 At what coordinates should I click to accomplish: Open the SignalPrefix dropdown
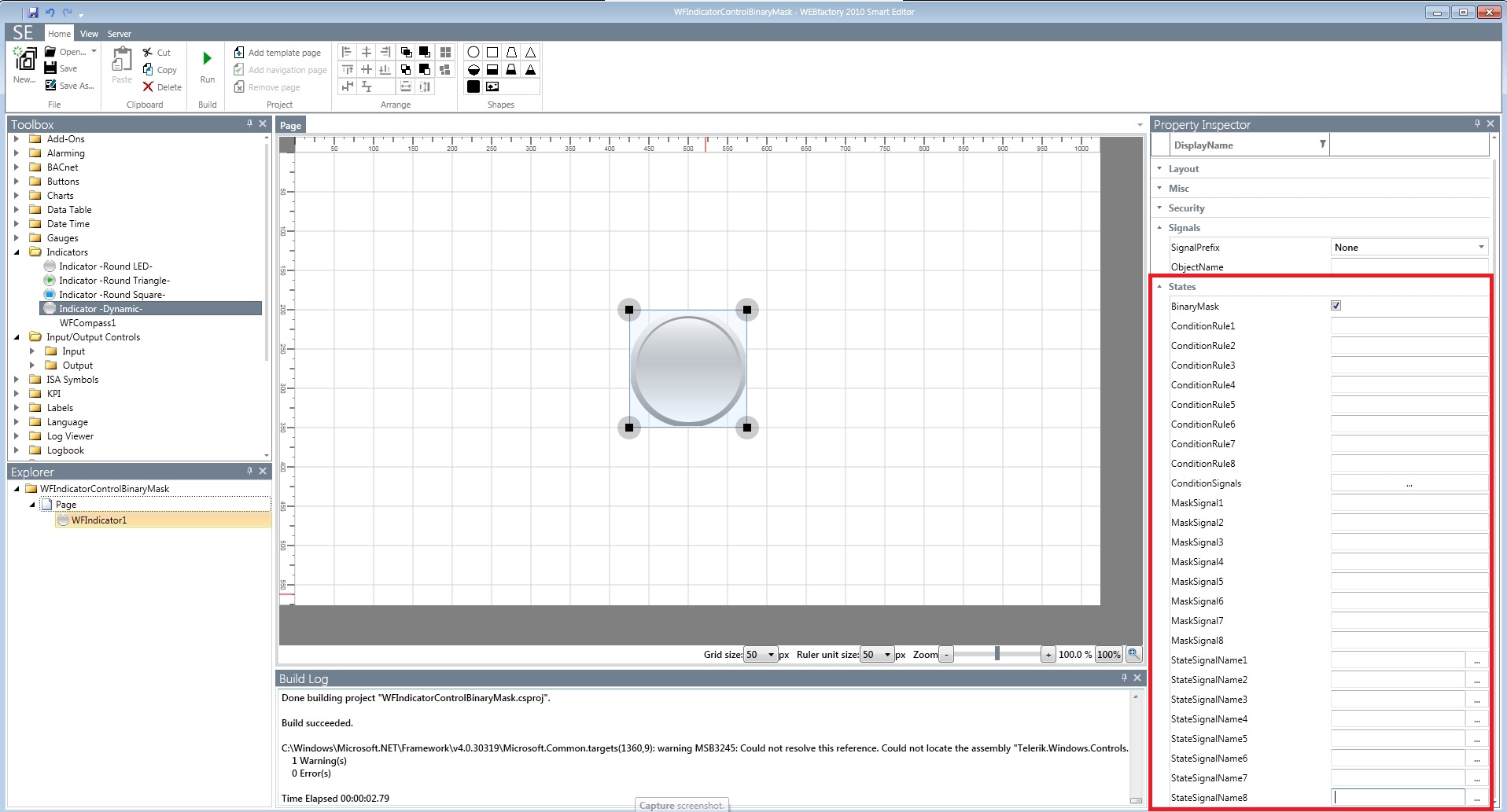pos(1481,248)
